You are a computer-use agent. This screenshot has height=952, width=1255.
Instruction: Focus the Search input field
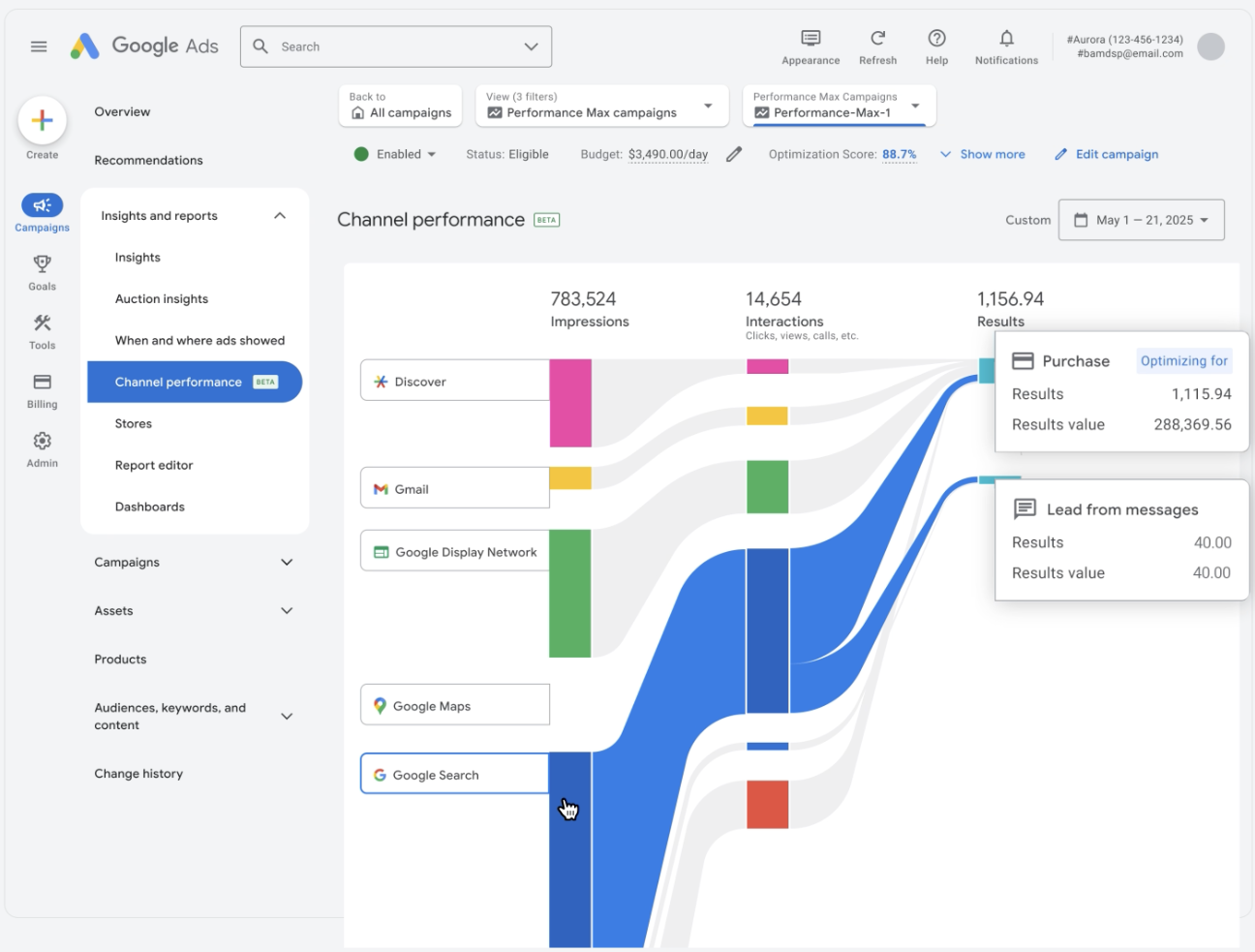coord(397,46)
